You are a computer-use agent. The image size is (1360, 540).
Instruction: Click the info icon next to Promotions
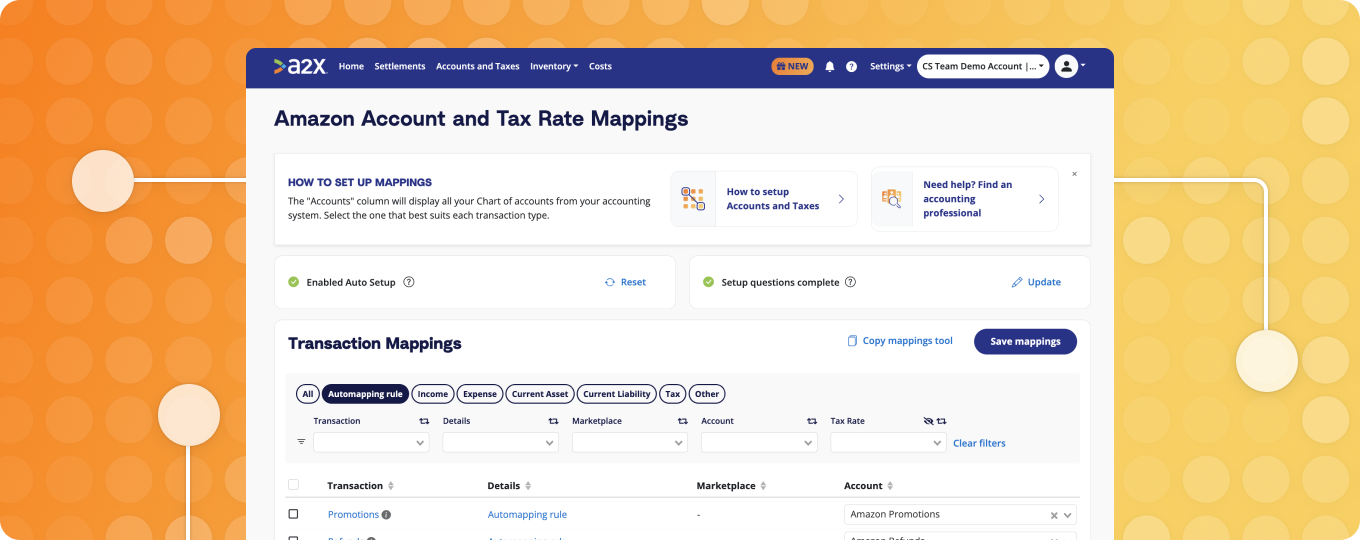pyautogui.click(x=386, y=515)
